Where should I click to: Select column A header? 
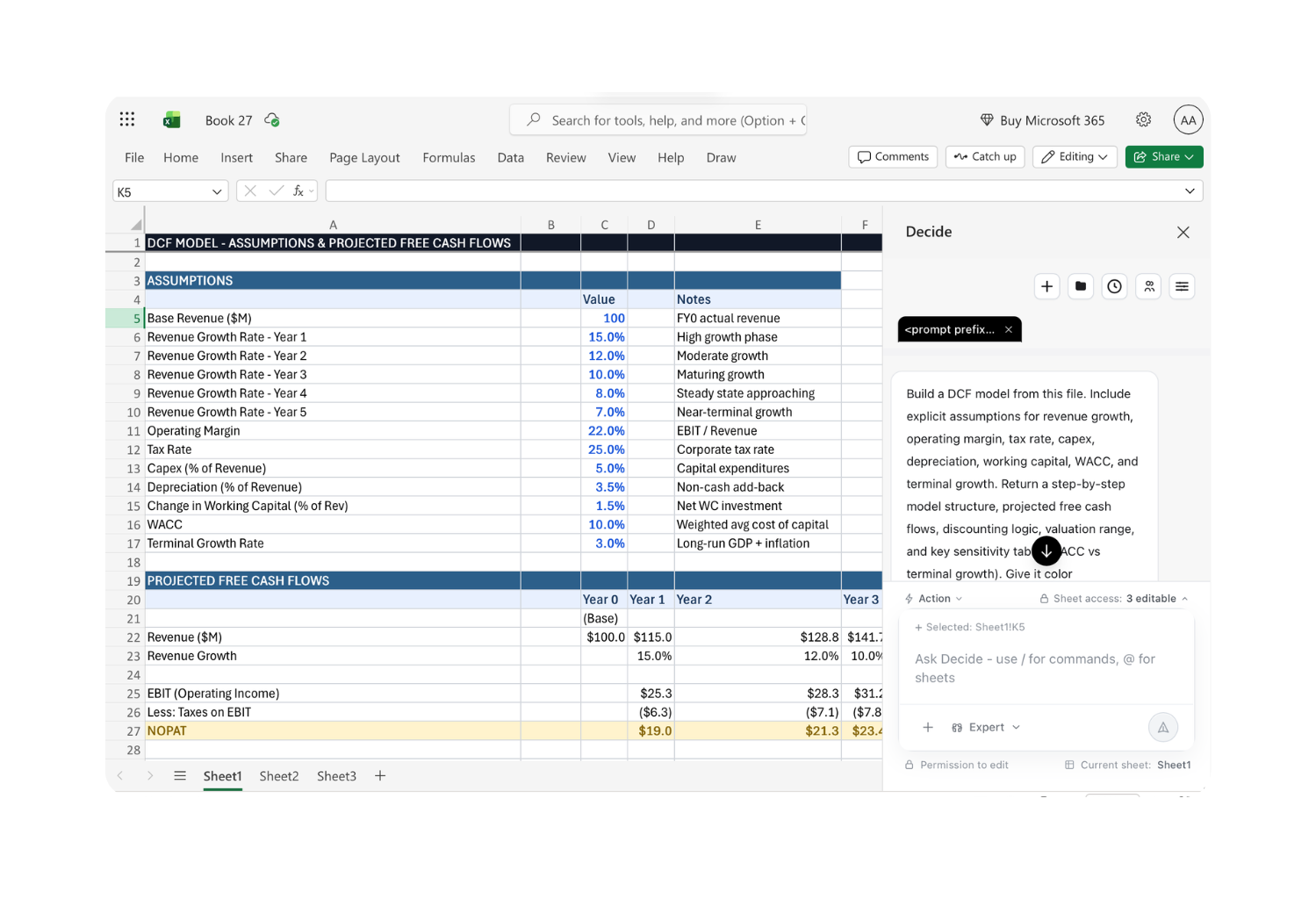pos(333,225)
